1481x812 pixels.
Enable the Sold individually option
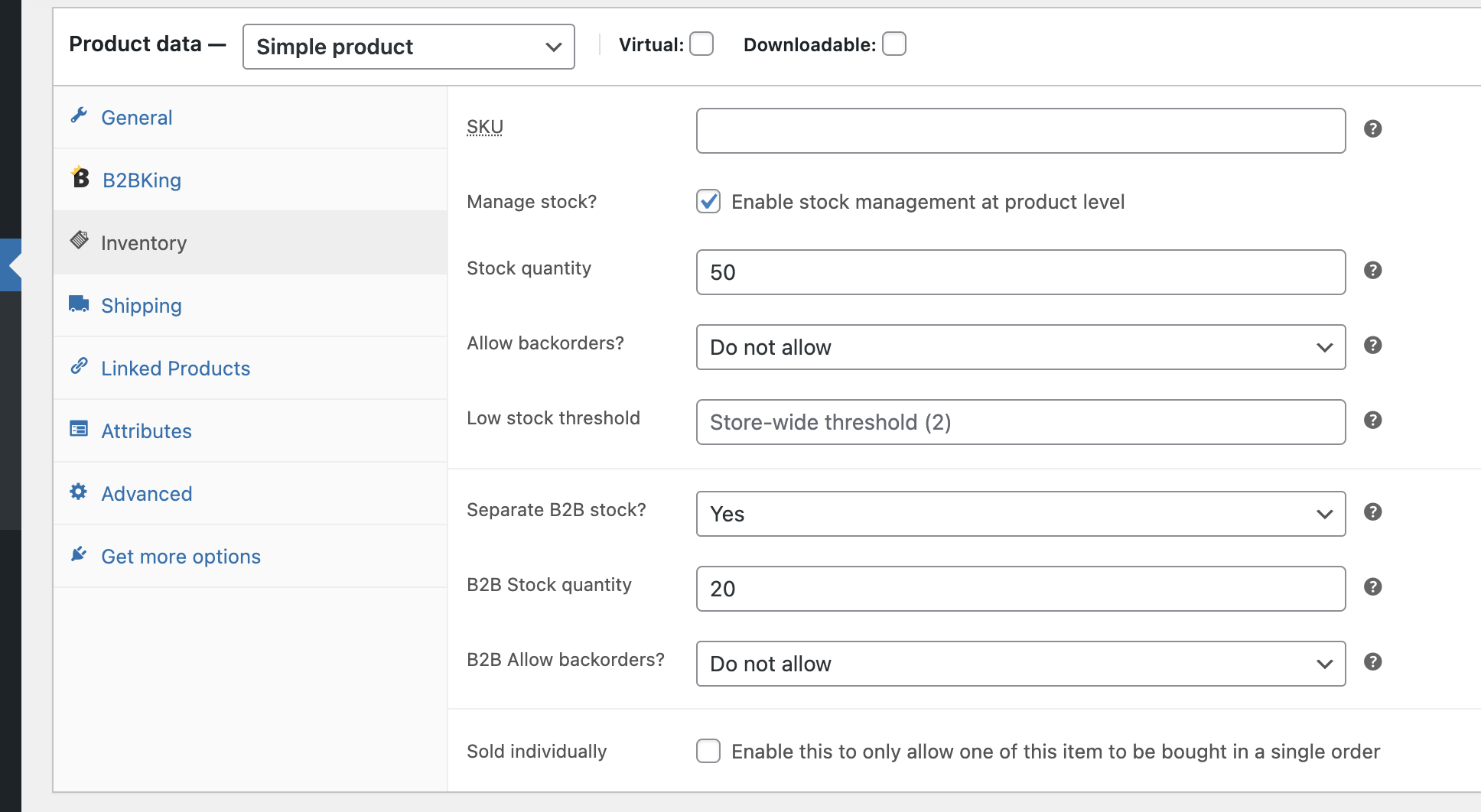708,752
